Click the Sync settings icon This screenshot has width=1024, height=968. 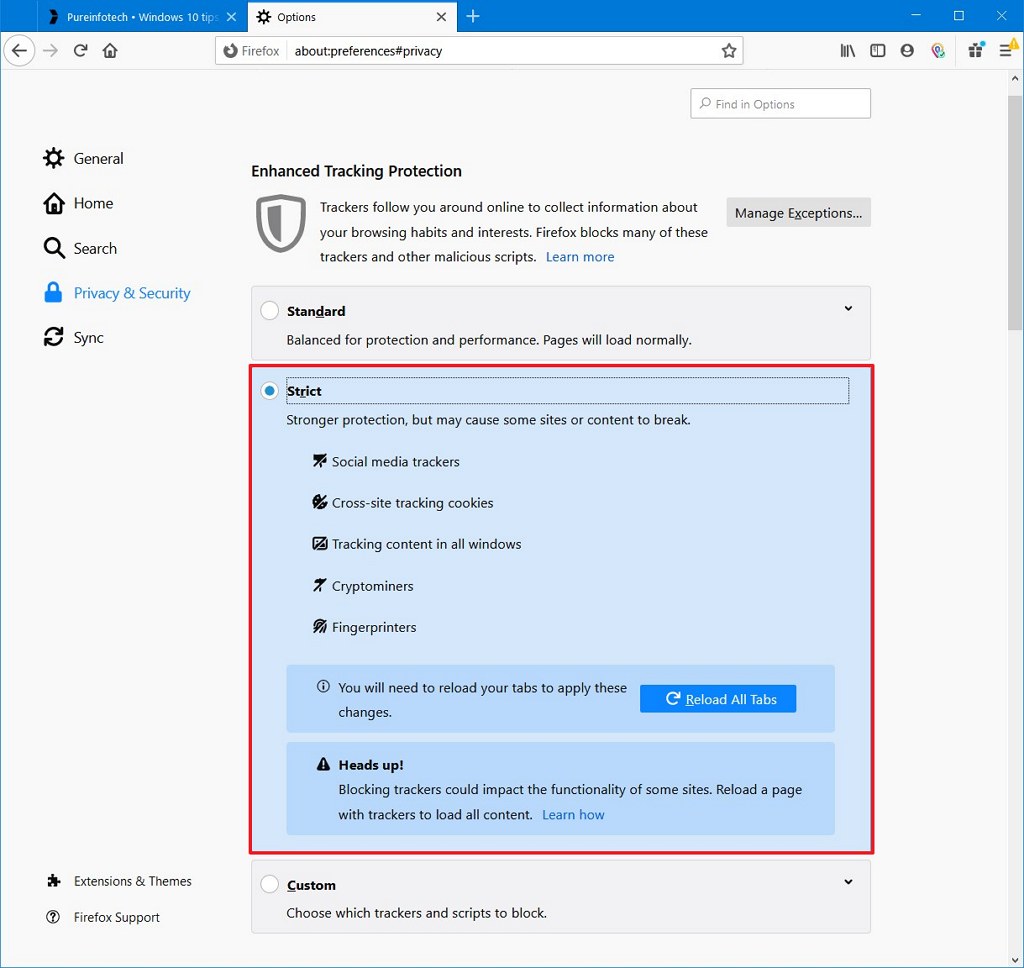pyautogui.click(x=54, y=337)
